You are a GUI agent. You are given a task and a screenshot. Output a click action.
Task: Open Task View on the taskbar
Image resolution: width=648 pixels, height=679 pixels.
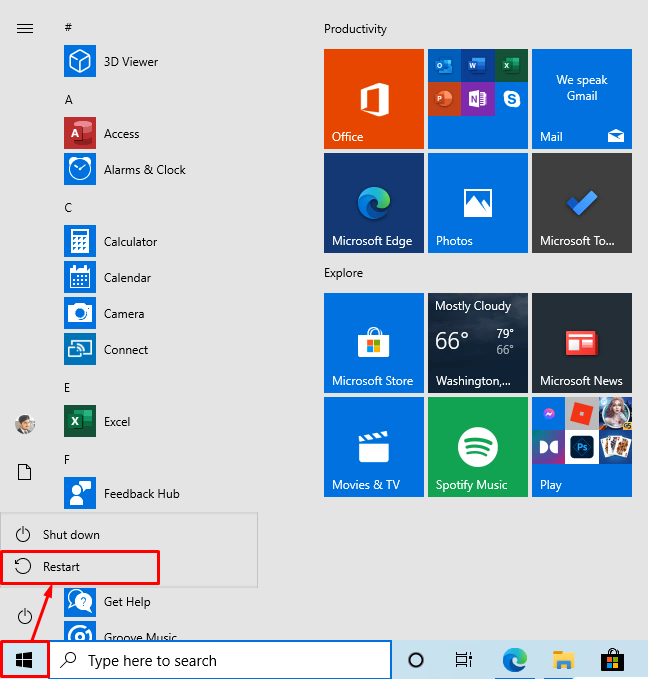tap(463, 660)
